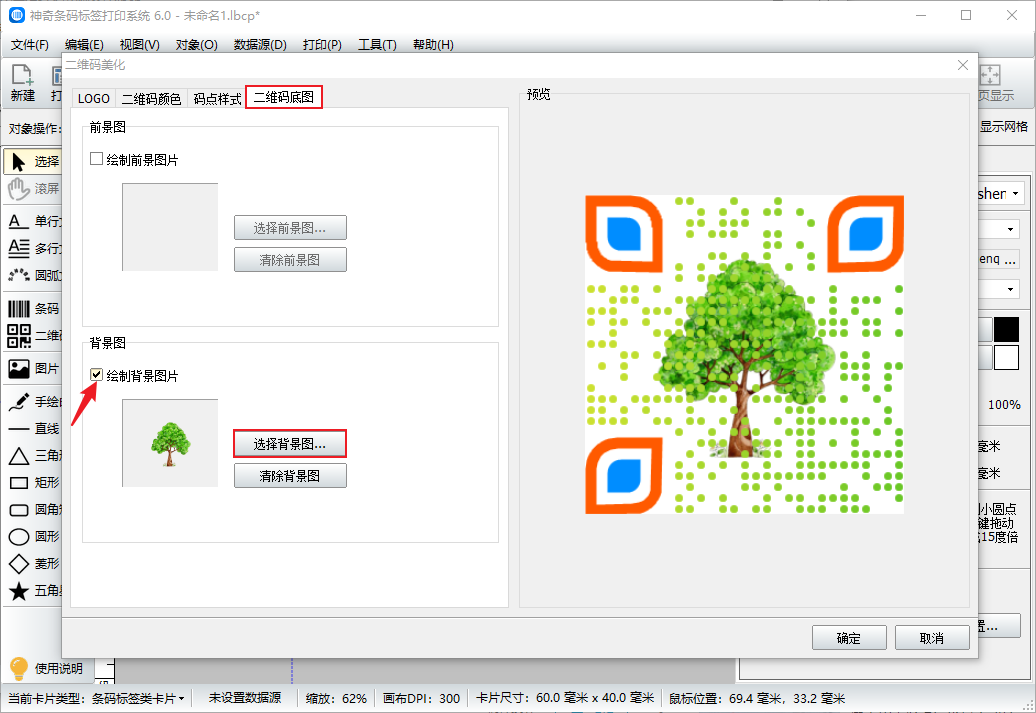
Task: Click the app logo in the title bar
Action: click(x=17, y=15)
